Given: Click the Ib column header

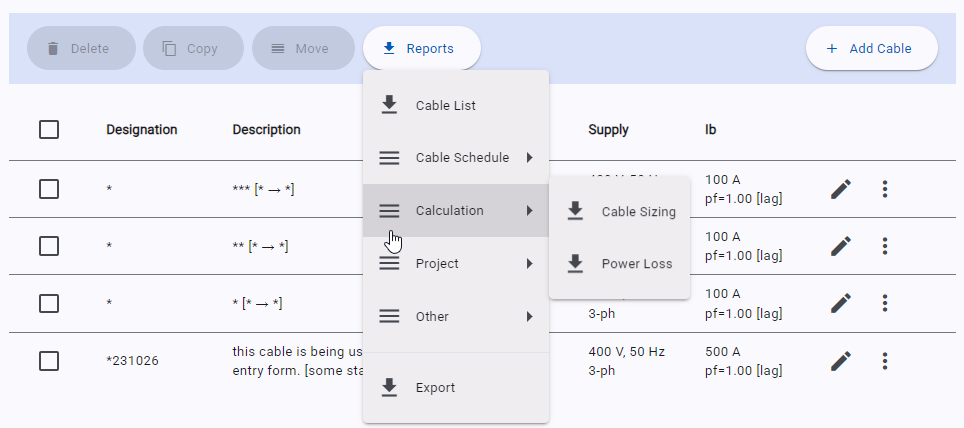Looking at the screenshot, I should [x=710, y=130].
